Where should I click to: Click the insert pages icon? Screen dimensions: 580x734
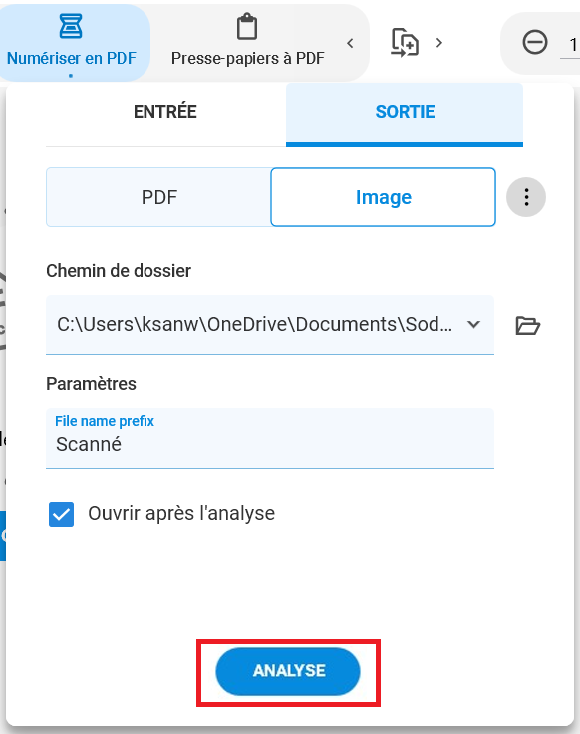405,43
